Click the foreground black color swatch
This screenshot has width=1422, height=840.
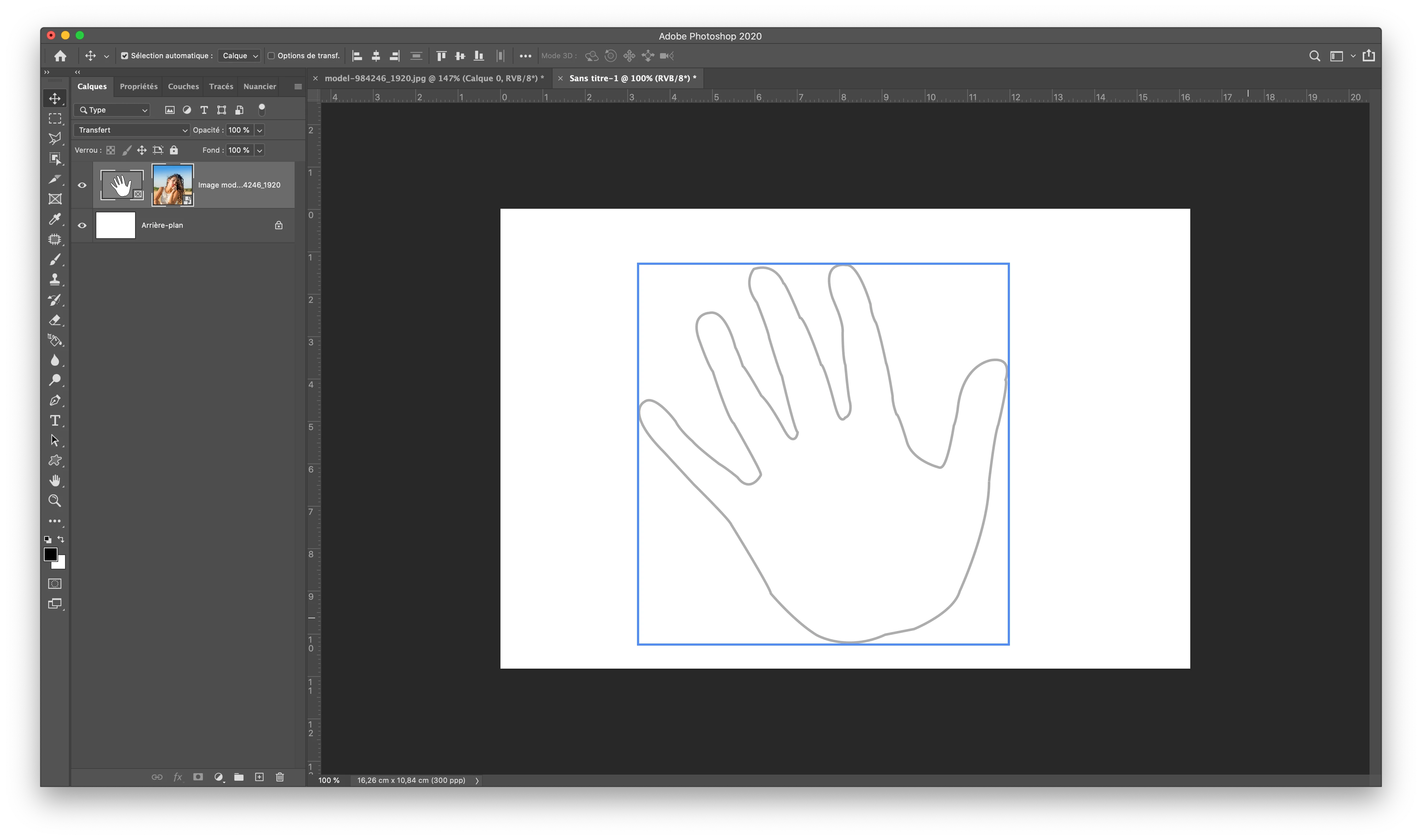(50, 554)
